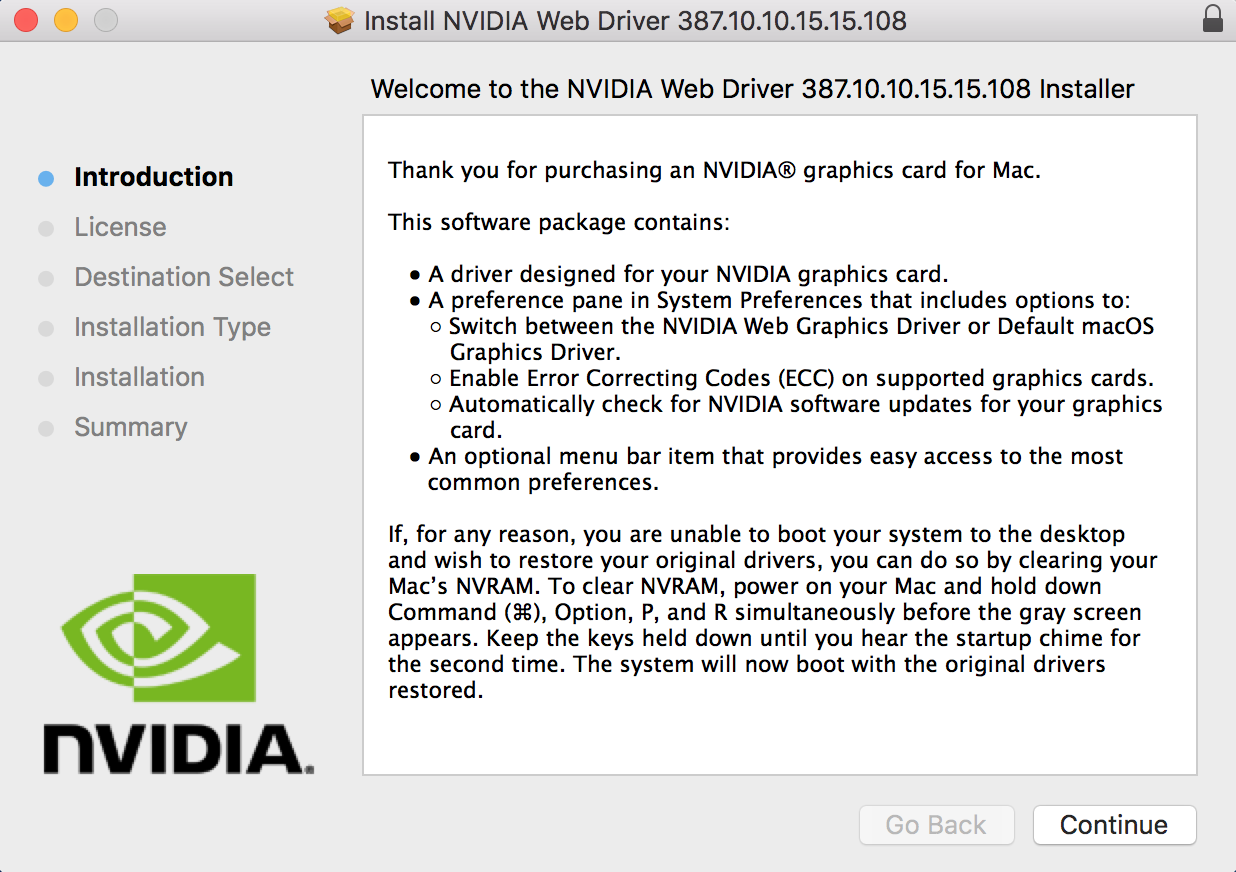Select the Introduction step in sidebar
Screen dimensions: 1236x872
(153, 177)
